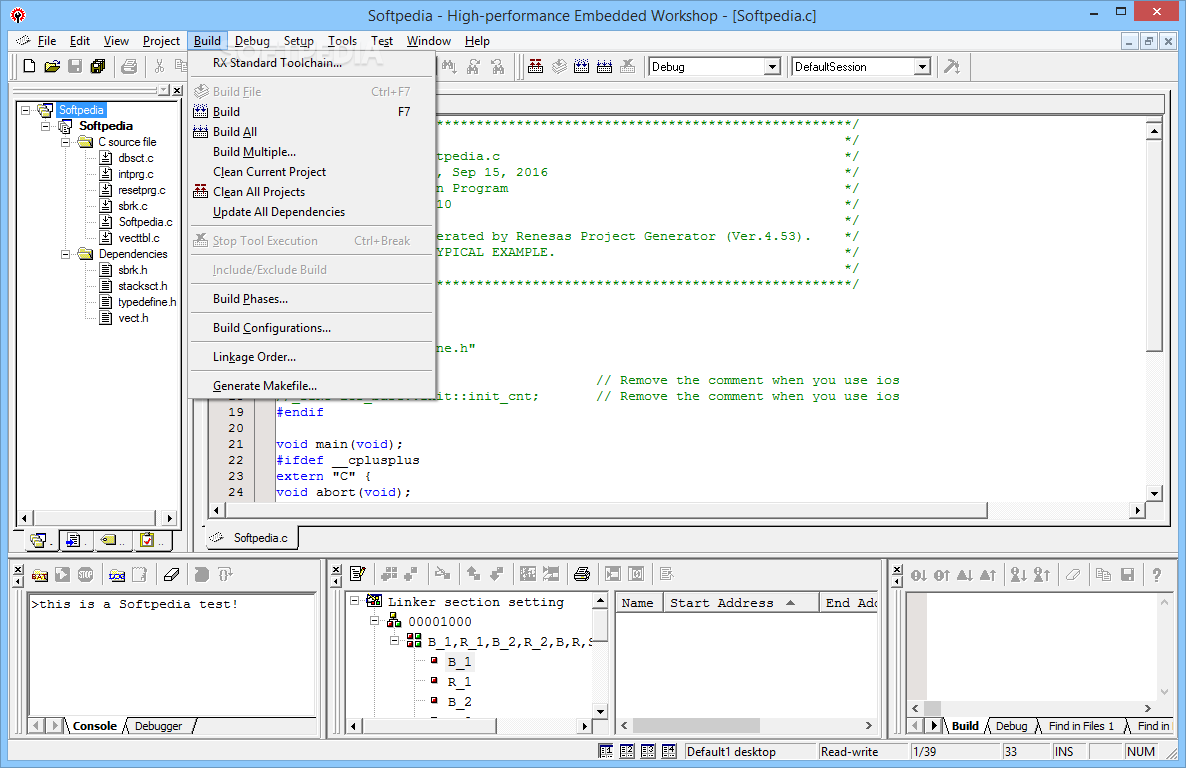Open the Debug build configuration dropdown
This screenshot has width=1186, height=768.
(772, 67)
